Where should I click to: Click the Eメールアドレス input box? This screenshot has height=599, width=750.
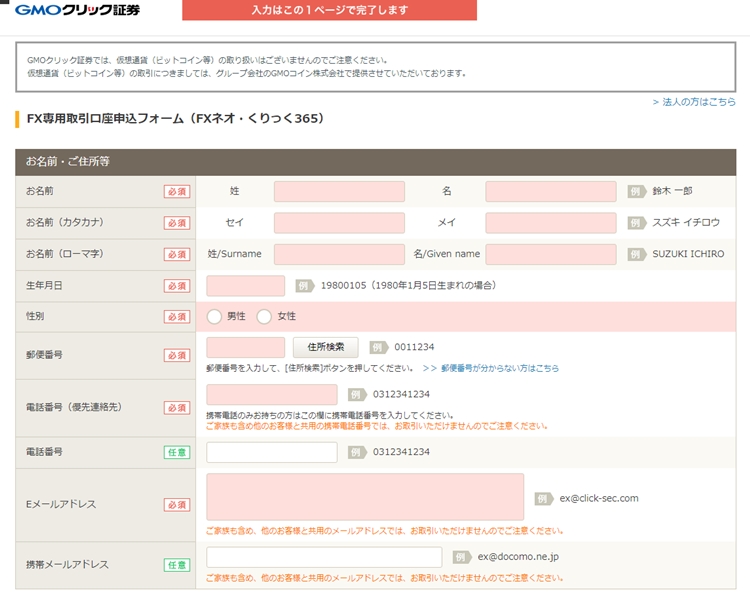coord(365,497)
